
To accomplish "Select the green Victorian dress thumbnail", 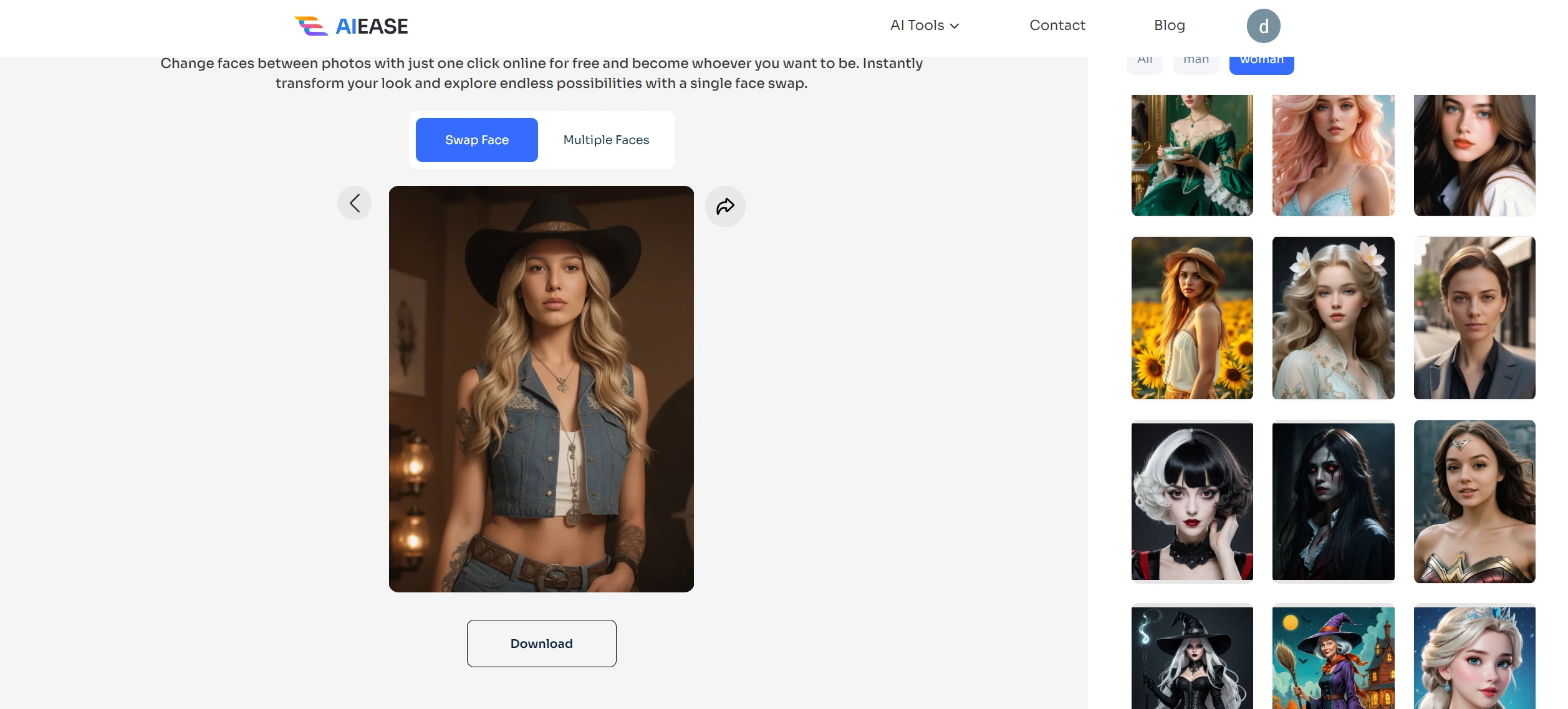I will (x=1192, y=155).
